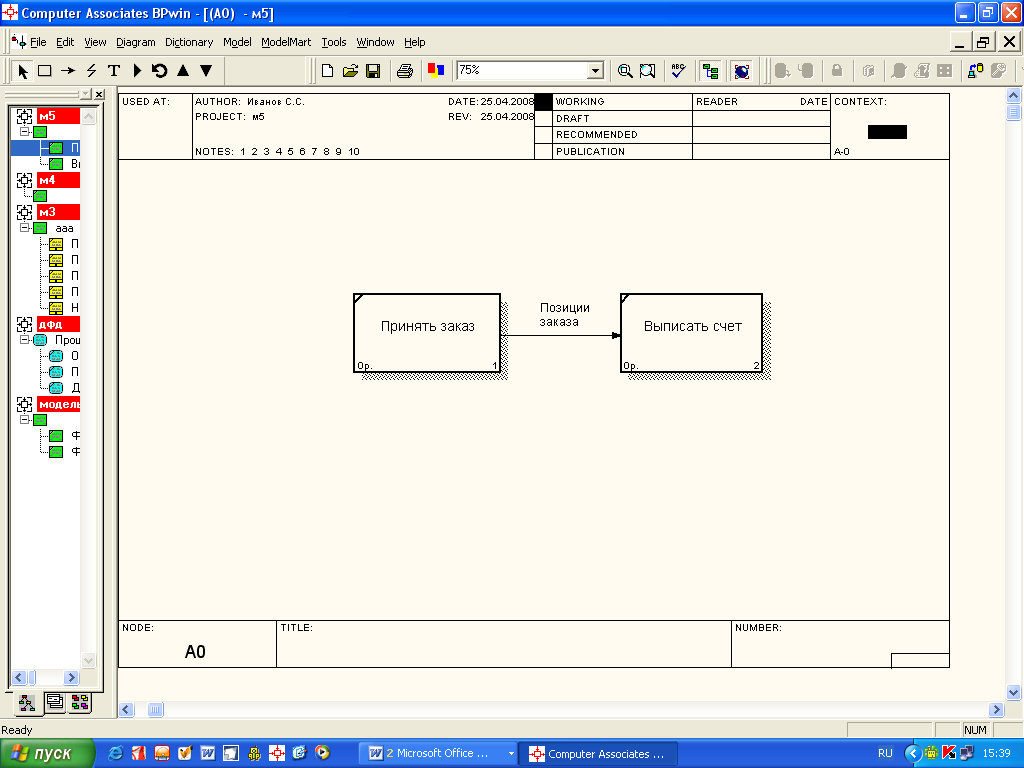
Task: Click the Save diskette icon
Action: click(x=373, y=71)
